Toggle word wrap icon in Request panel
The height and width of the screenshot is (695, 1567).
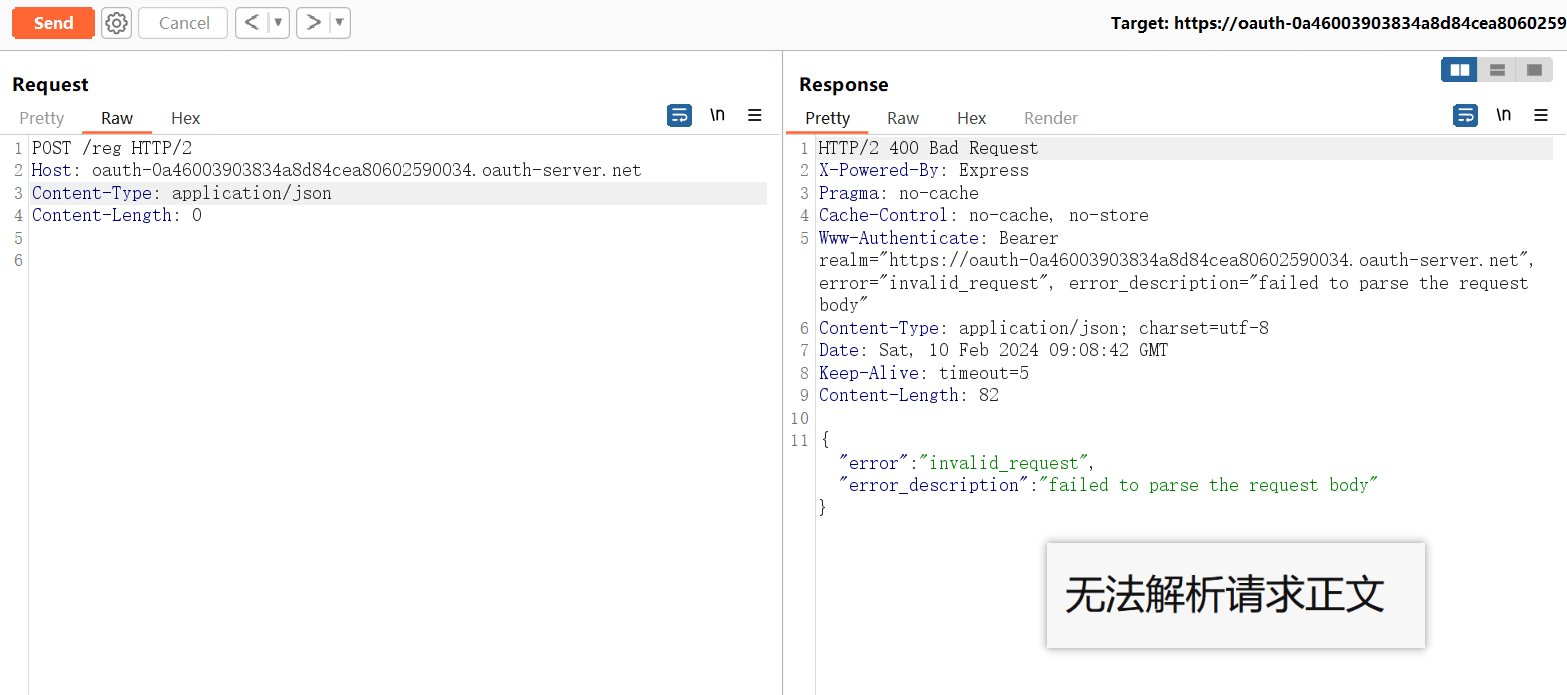pos(679,116)
